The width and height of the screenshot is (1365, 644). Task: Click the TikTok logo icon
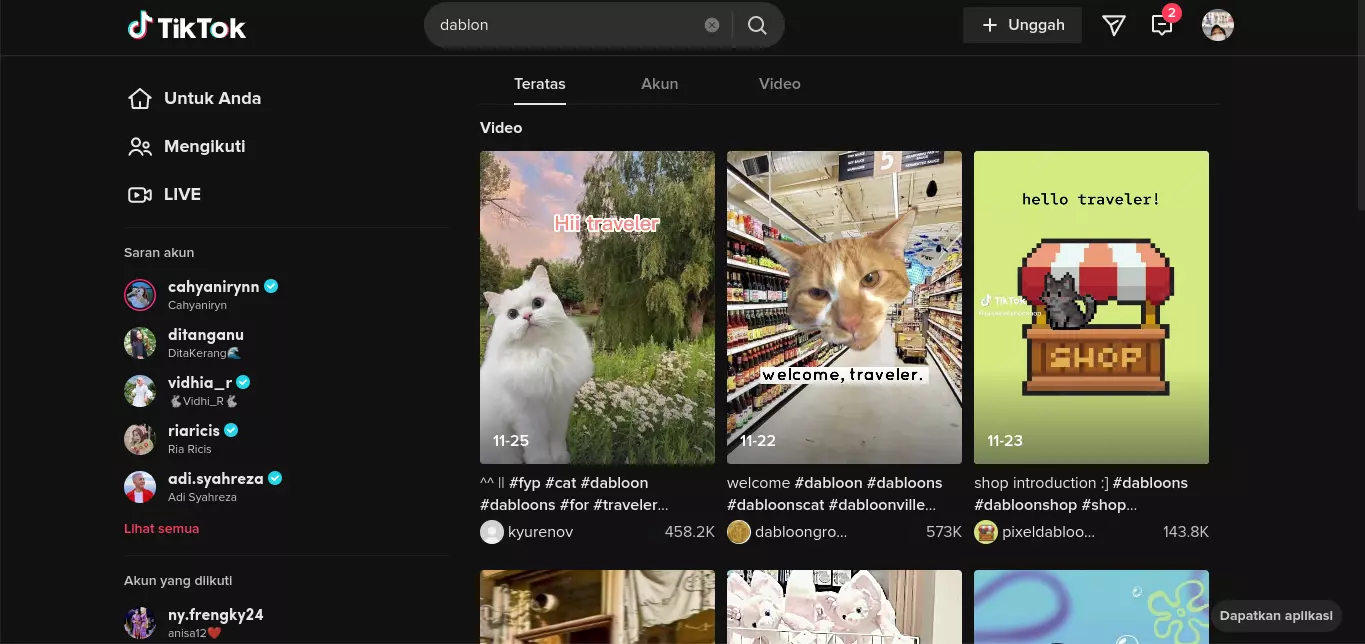tap(140, 26)
